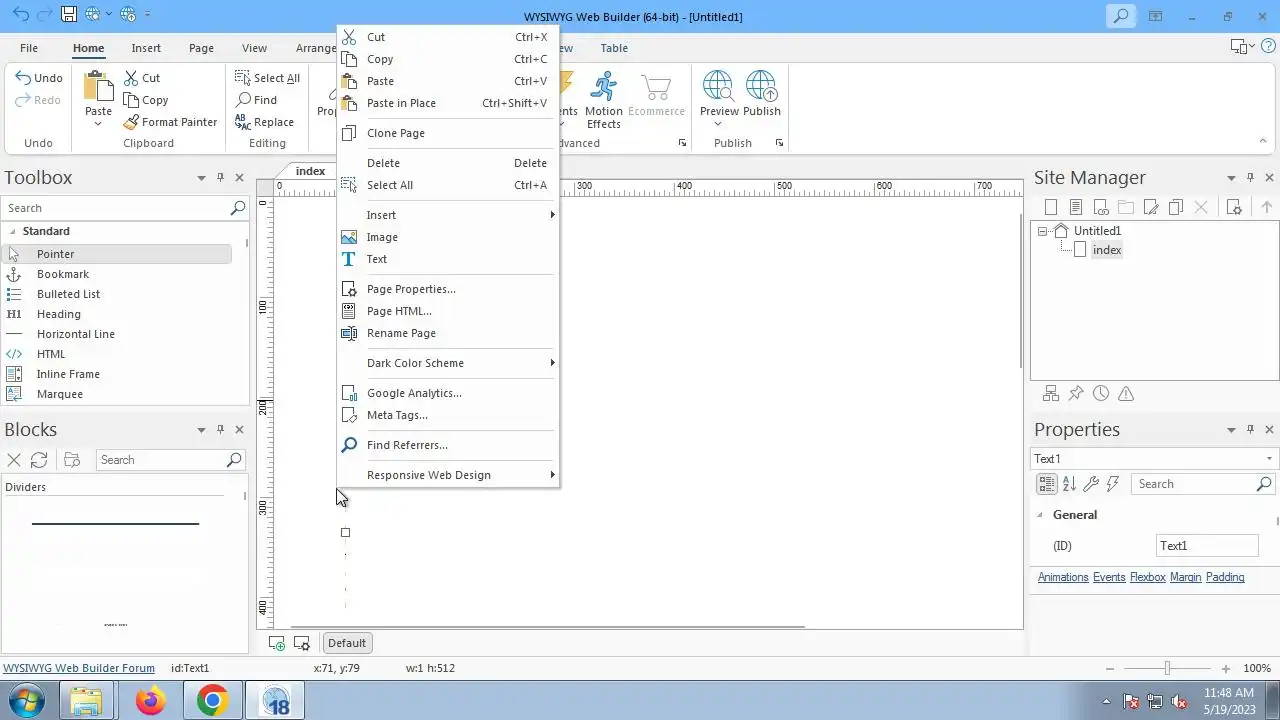
Task: Open Find in the Editing group
Action: coord(257,100)
